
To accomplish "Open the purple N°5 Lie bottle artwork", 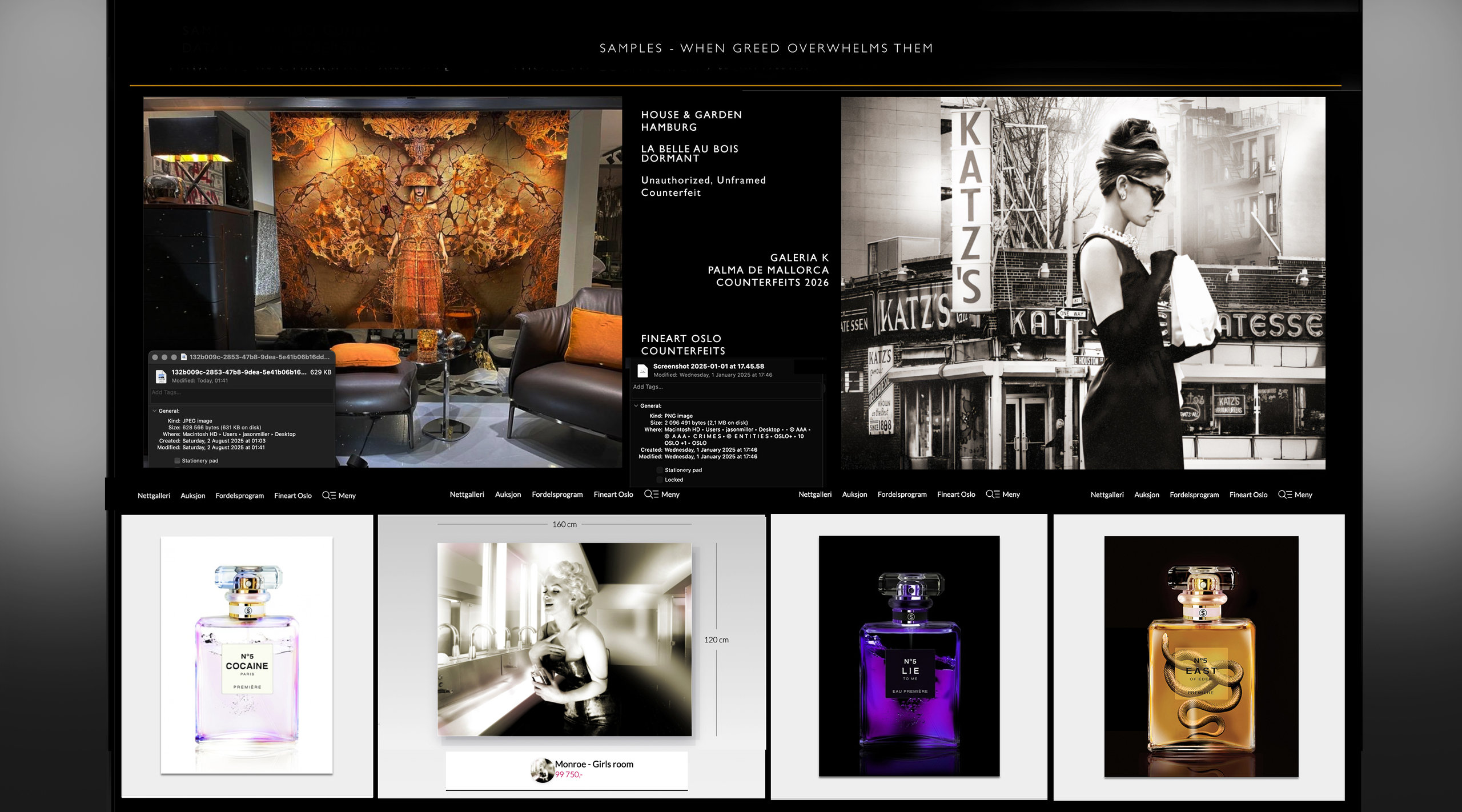I will (x=909, y=656).
